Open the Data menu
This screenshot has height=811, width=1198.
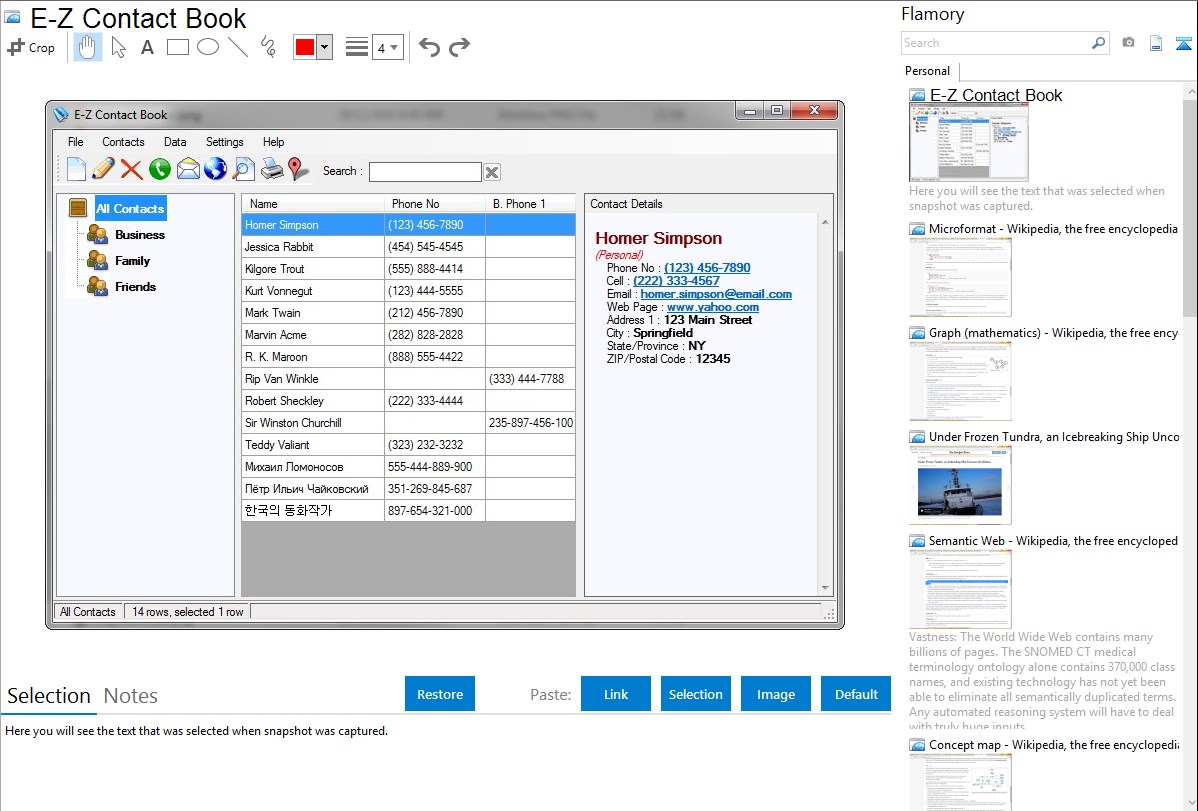click(x=175, y=142)
